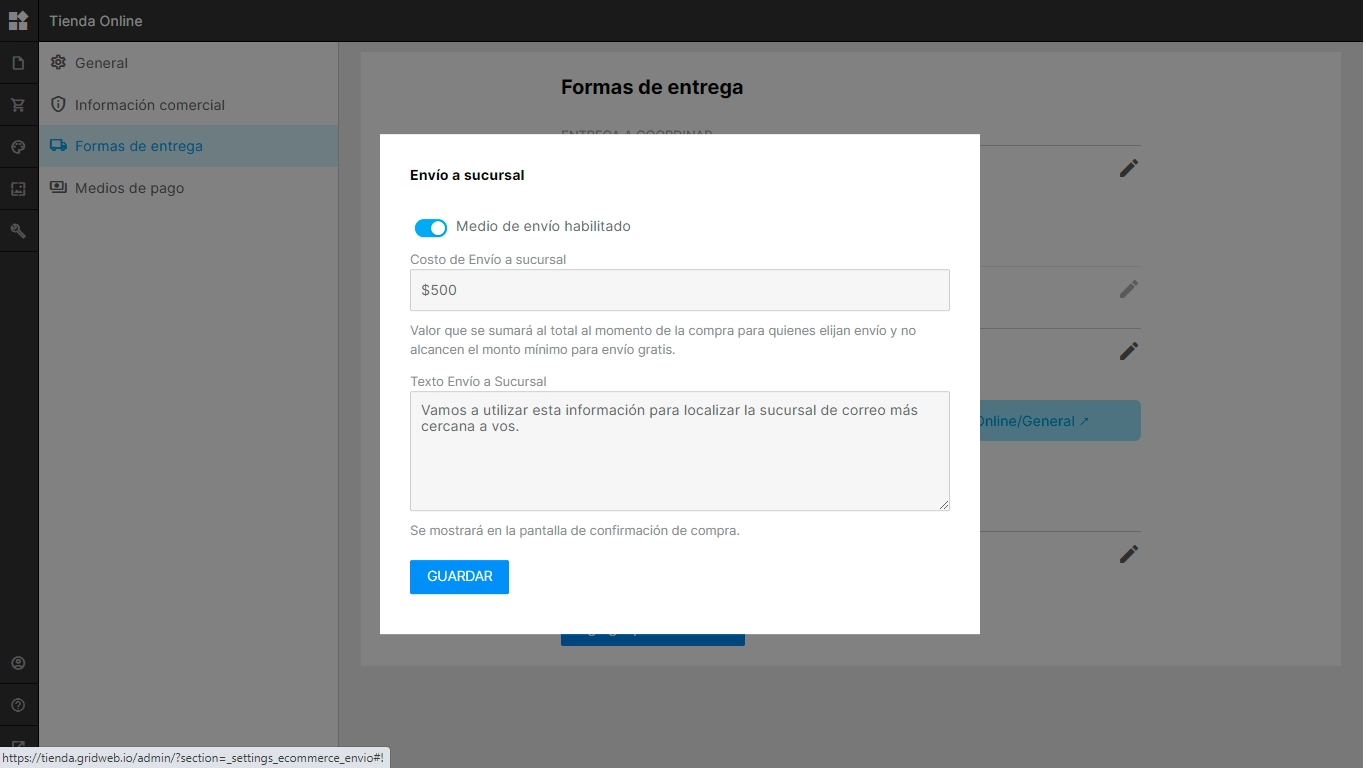Open the palette design icon in the rail

point(18,147)
